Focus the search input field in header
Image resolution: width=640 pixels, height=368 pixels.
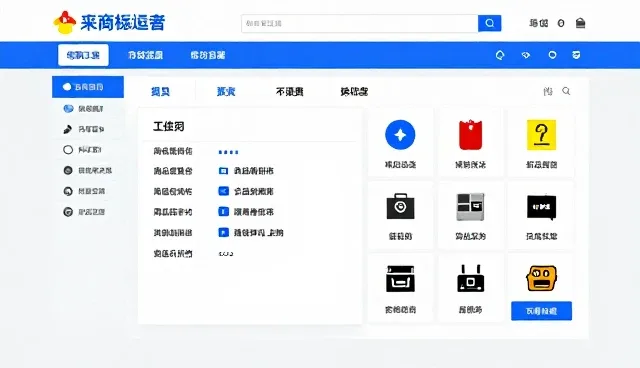pyautogui.click(x=360, y=23)
